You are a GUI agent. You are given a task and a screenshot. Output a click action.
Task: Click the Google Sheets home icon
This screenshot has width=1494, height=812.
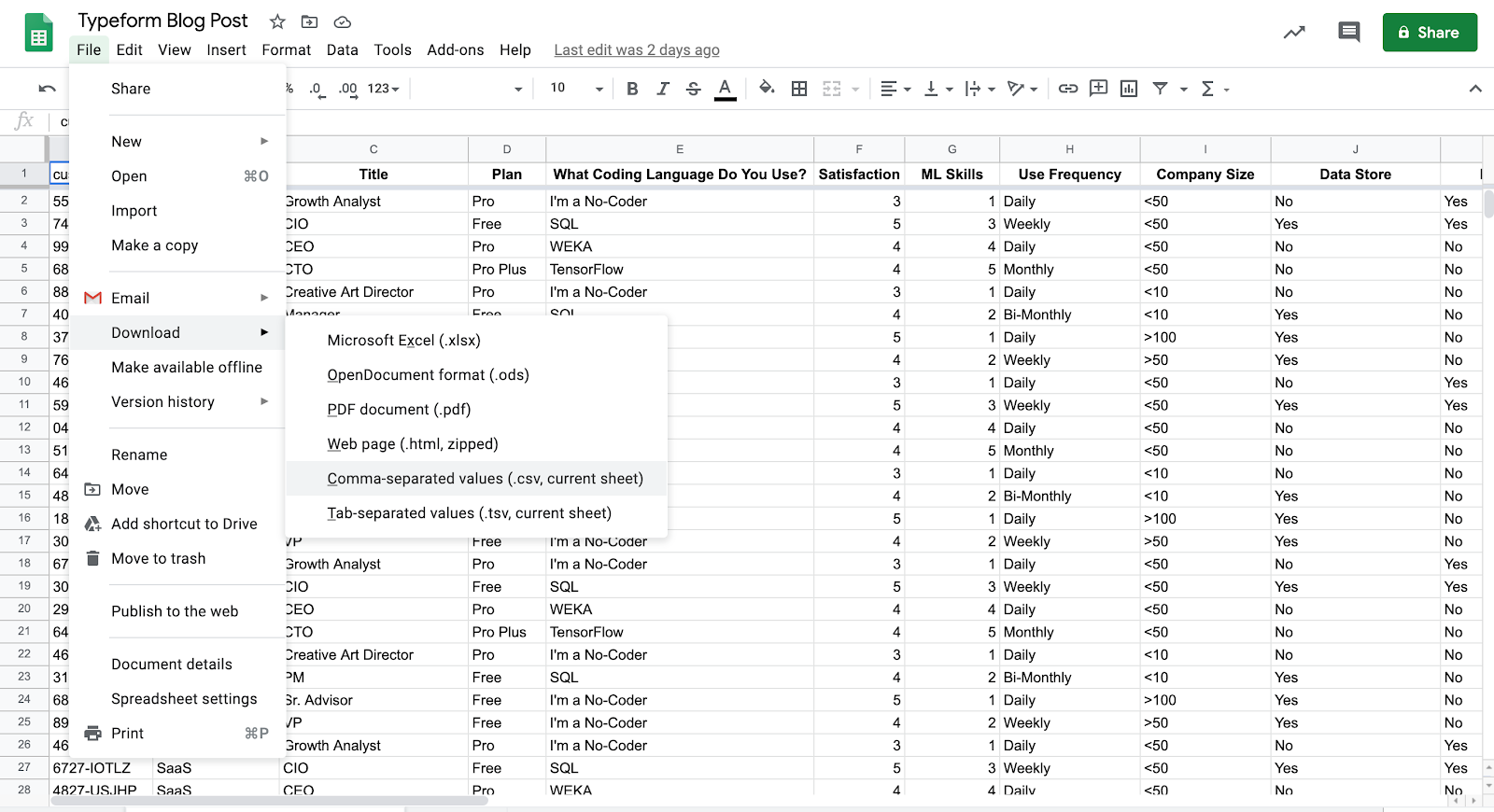click(x=38, y=33)
